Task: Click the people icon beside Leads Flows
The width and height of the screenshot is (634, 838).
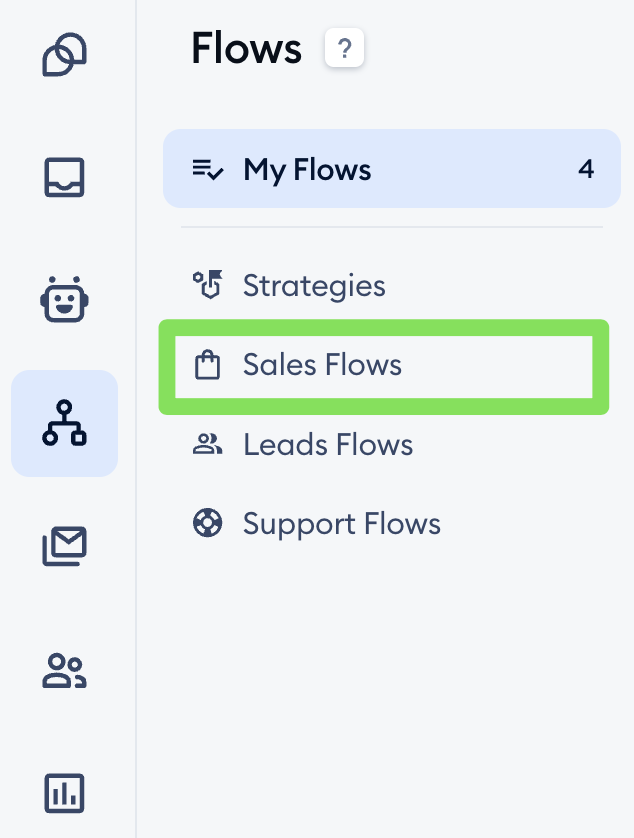Action: click(208, 444)
